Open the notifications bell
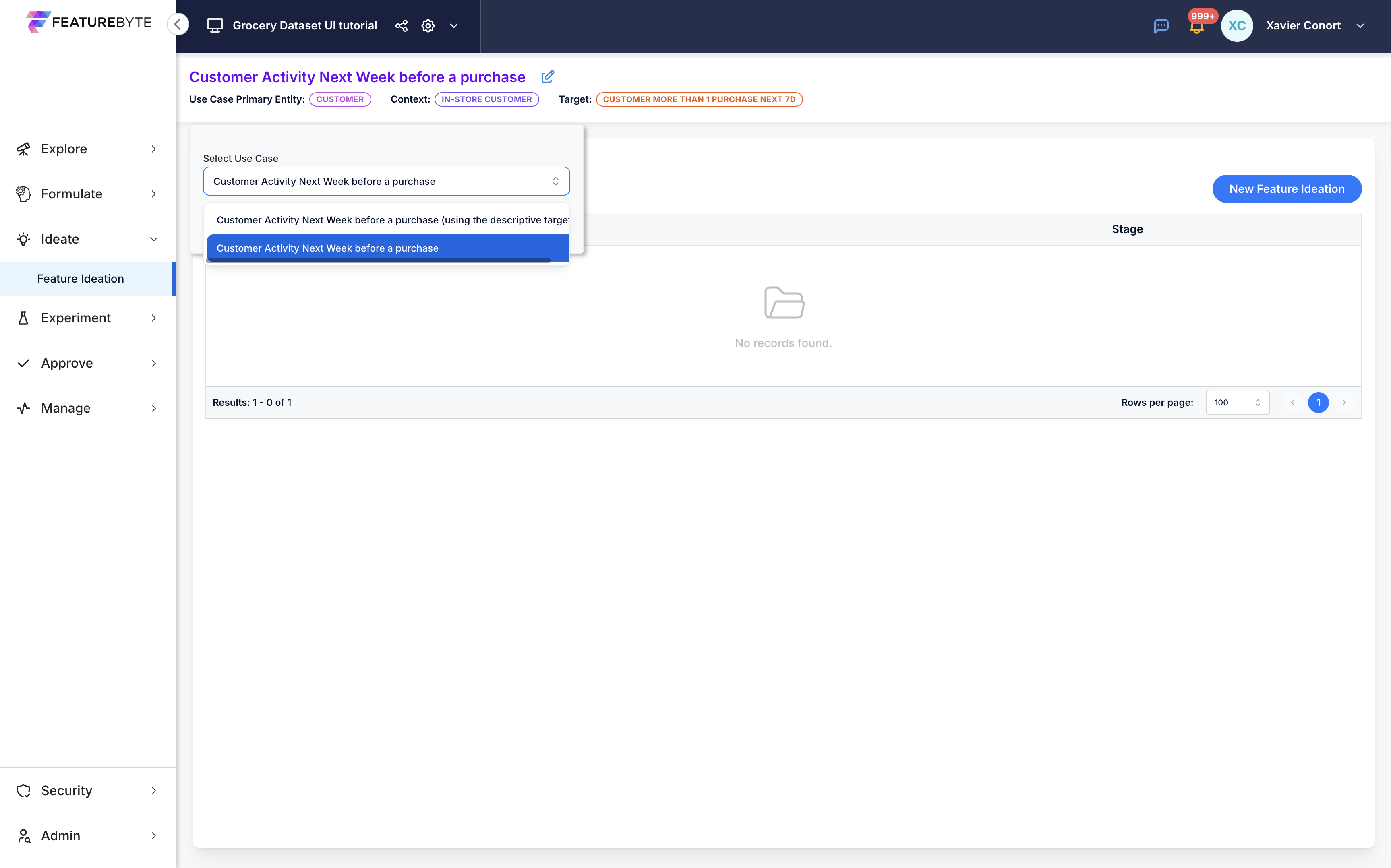Screen dimensions: 1391x868 click(x=1196, y=26)
